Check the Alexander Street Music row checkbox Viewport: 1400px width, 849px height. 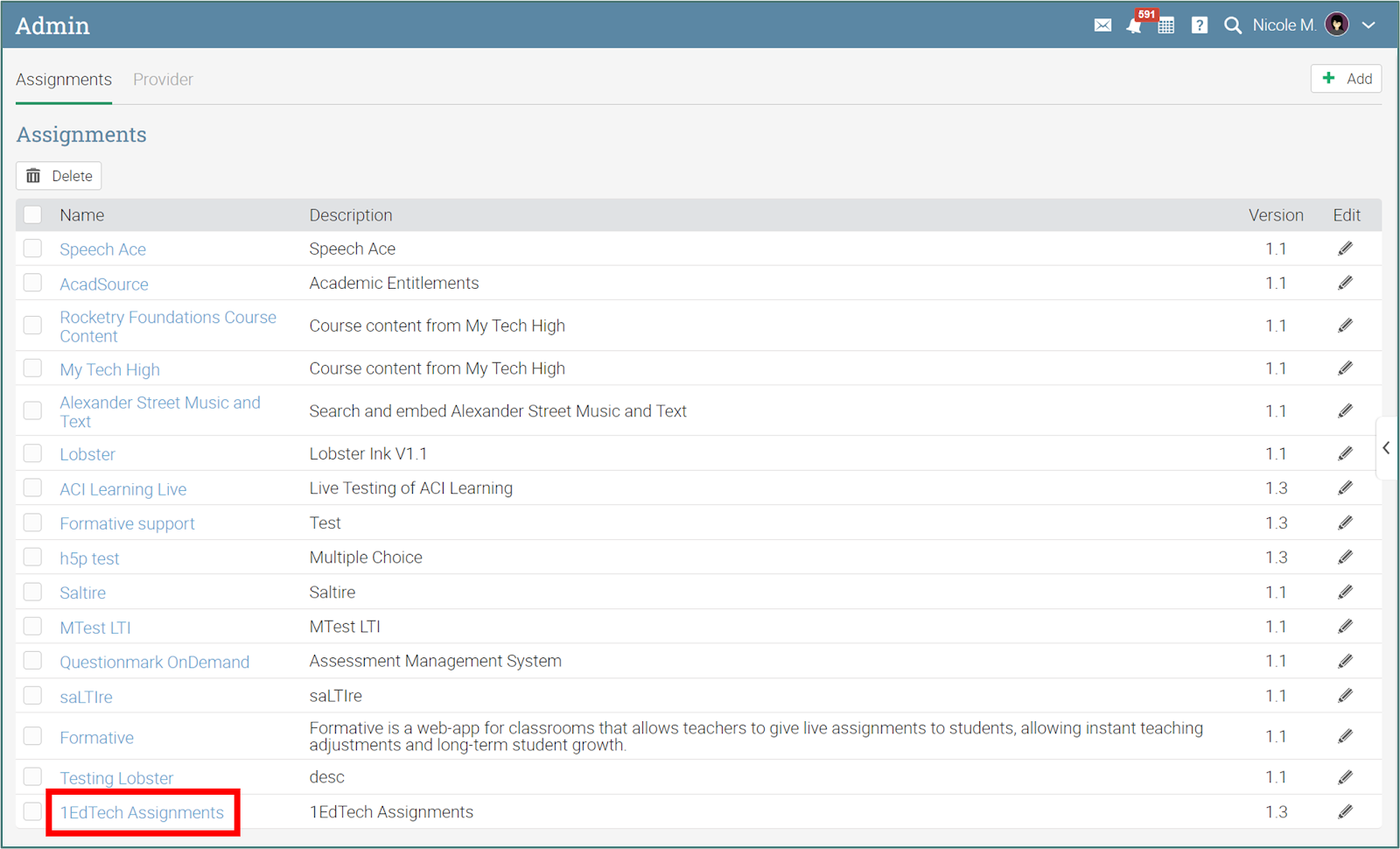coord(32,411)
